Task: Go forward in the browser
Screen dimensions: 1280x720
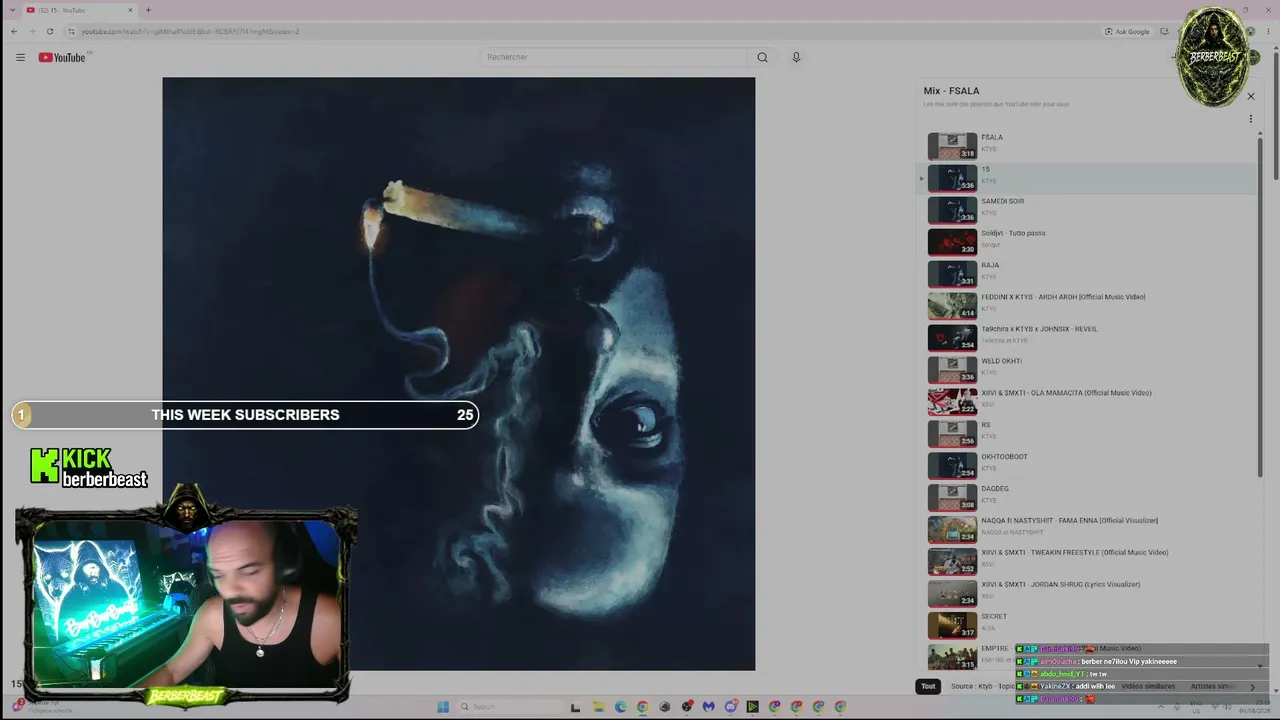Action: click(31, 31)
